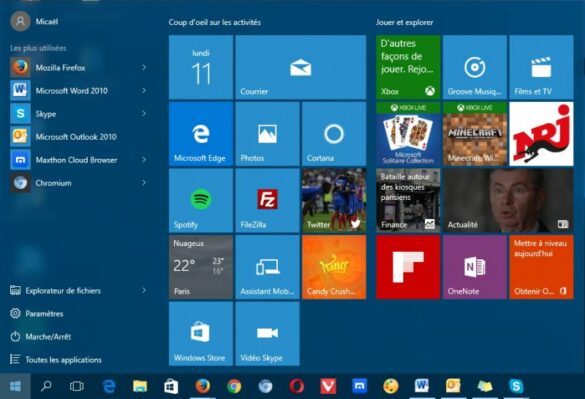Launch the Candy Crush tile
Screen dimensions: 585x399
point(334,267)
